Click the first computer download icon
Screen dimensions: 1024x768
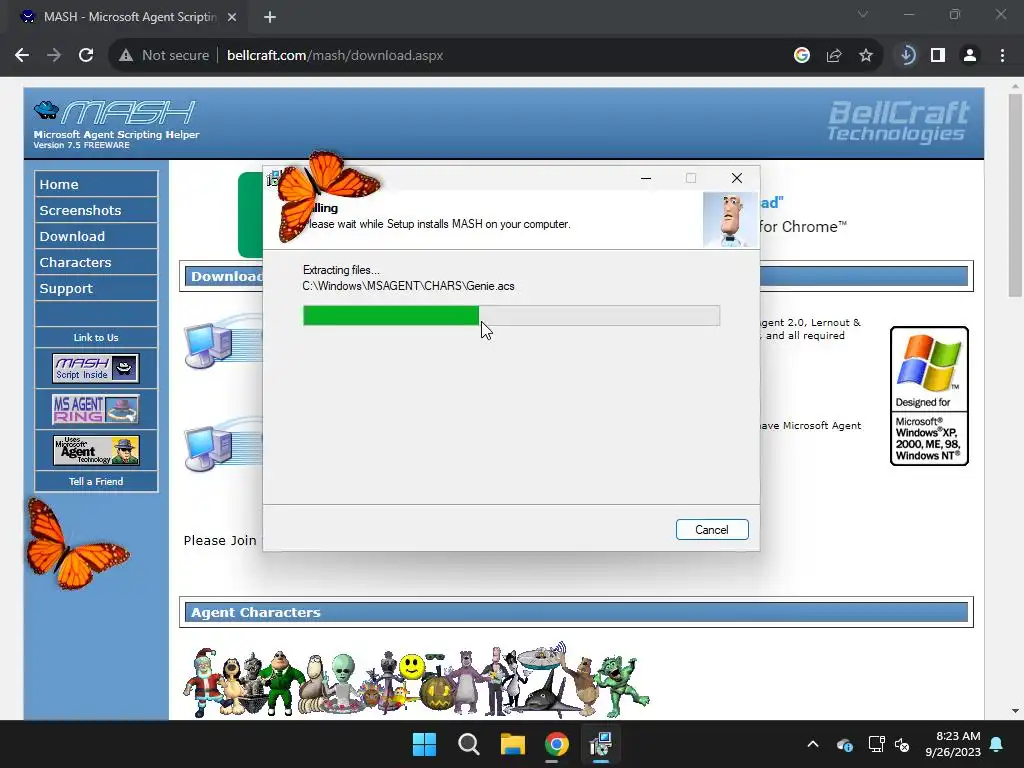point(209,345)
